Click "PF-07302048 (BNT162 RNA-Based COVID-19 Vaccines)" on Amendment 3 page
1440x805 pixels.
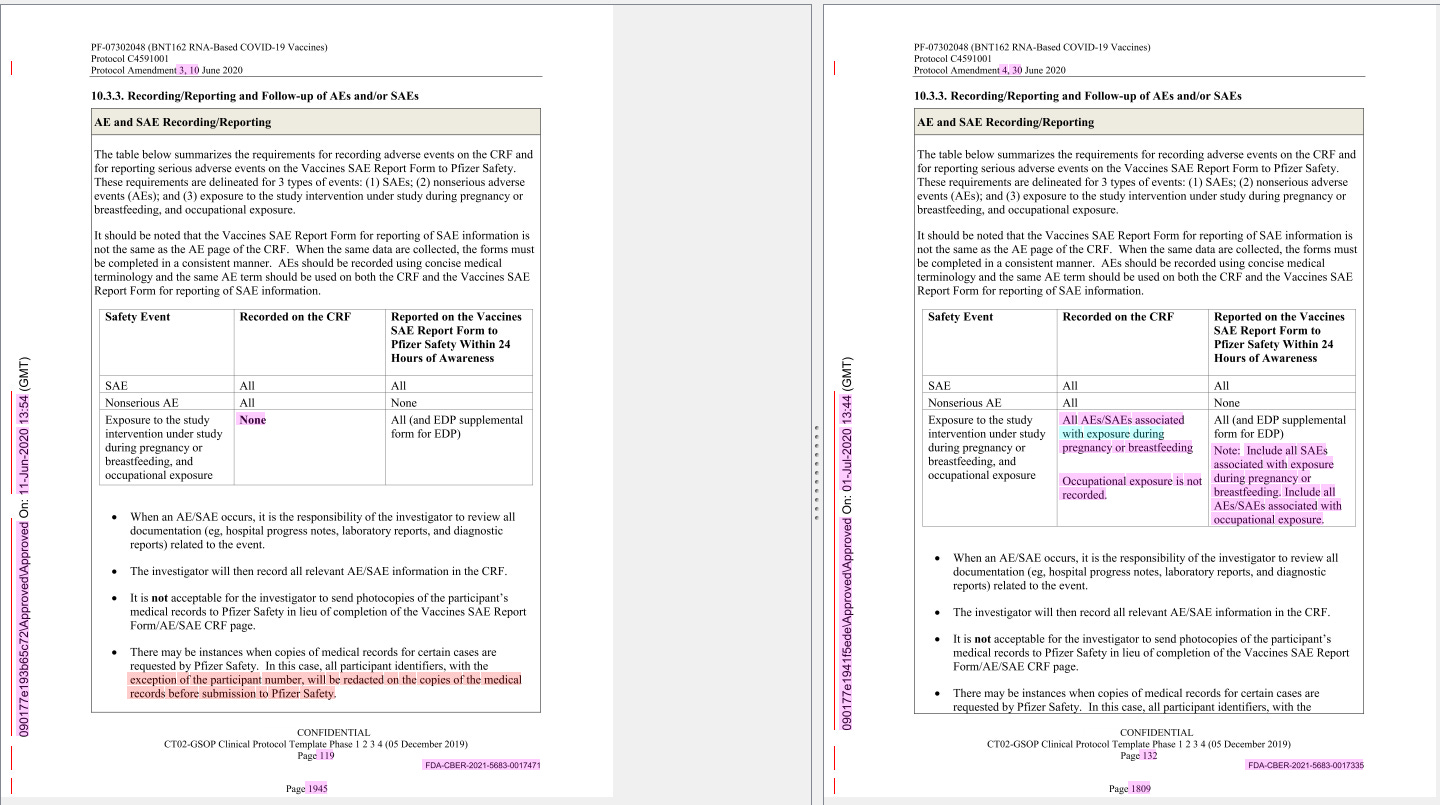(209, 47)
